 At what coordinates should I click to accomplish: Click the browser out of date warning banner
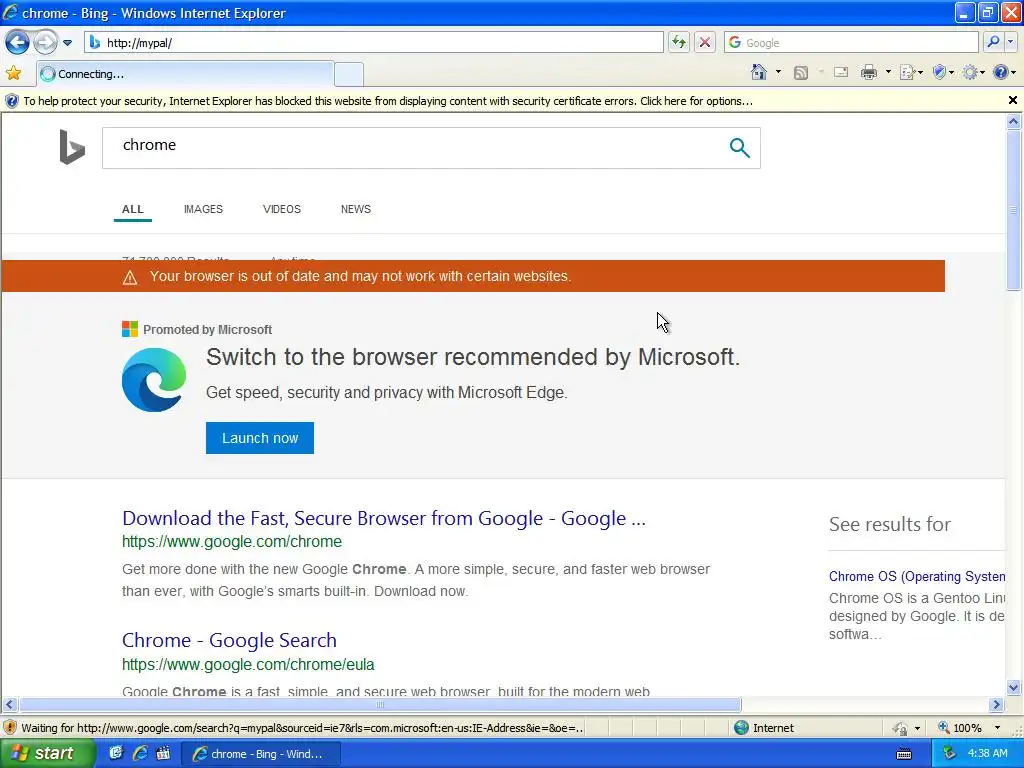(473, 276)
